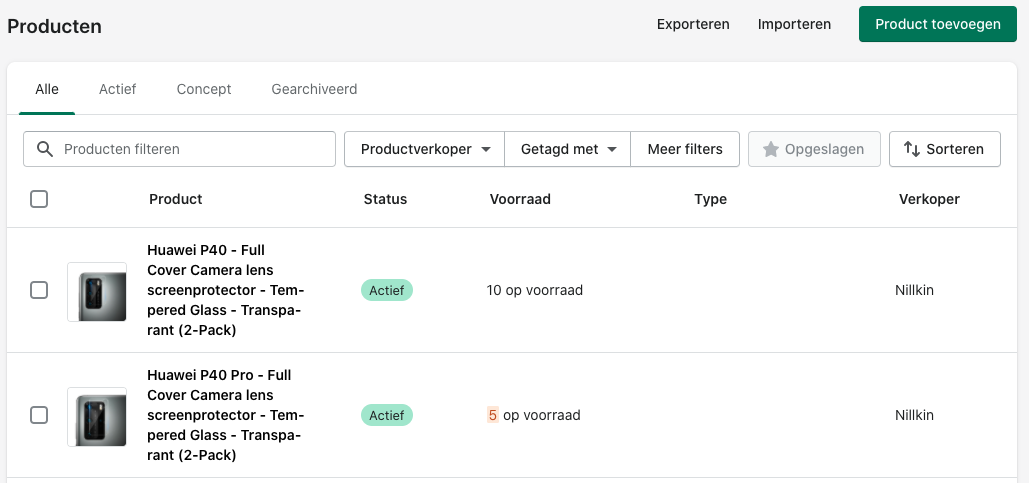Click the Producten page heading
1029x483 pixels.
(x=54, y=26)
